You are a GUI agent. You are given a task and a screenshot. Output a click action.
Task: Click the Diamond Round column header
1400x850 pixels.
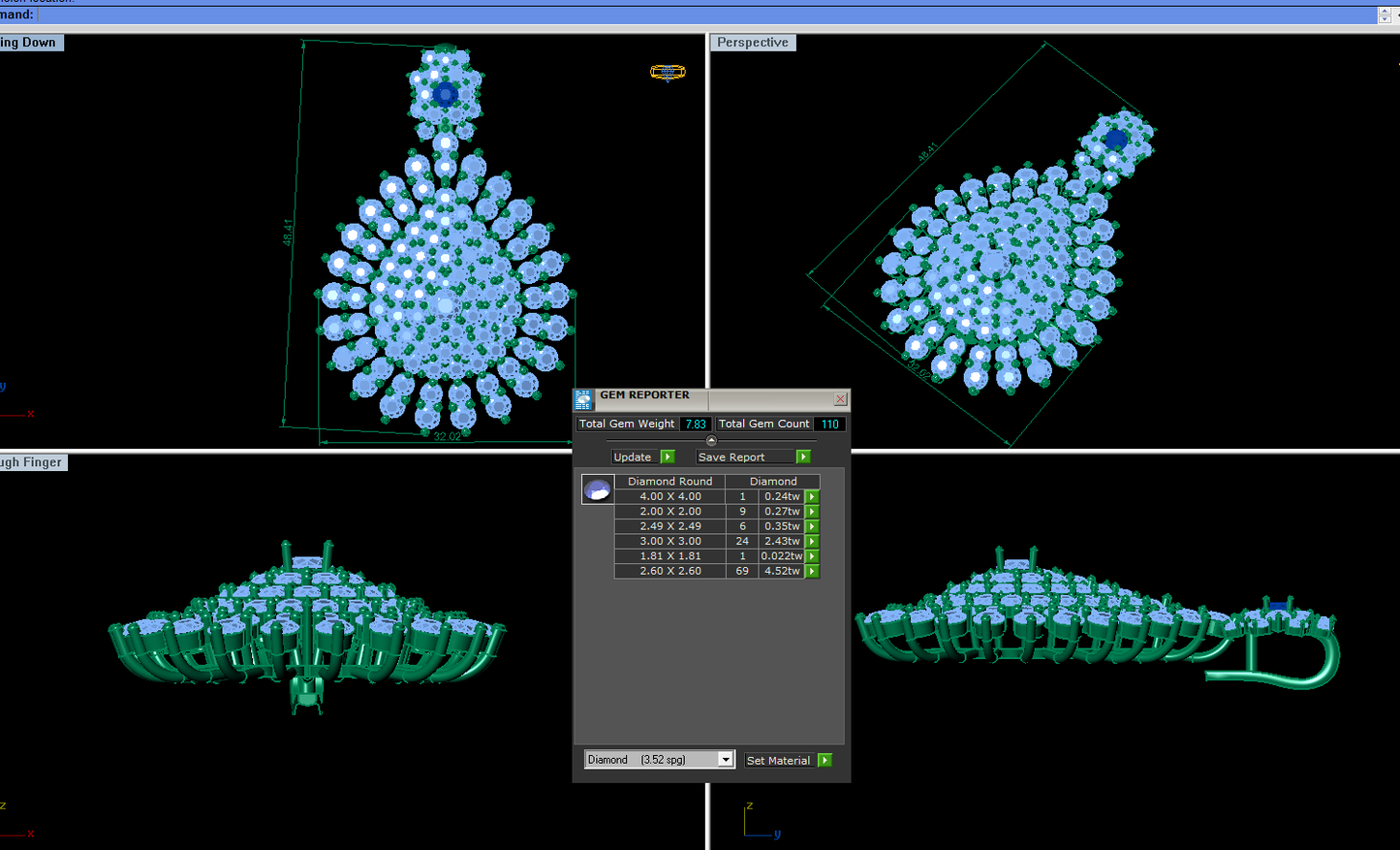[x=669, y=481]
